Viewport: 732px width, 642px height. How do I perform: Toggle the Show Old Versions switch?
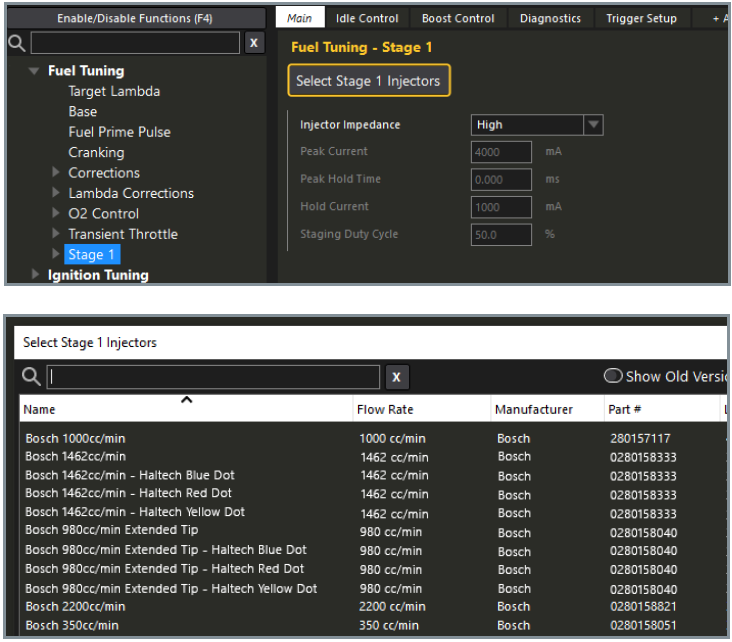[613, 376]
